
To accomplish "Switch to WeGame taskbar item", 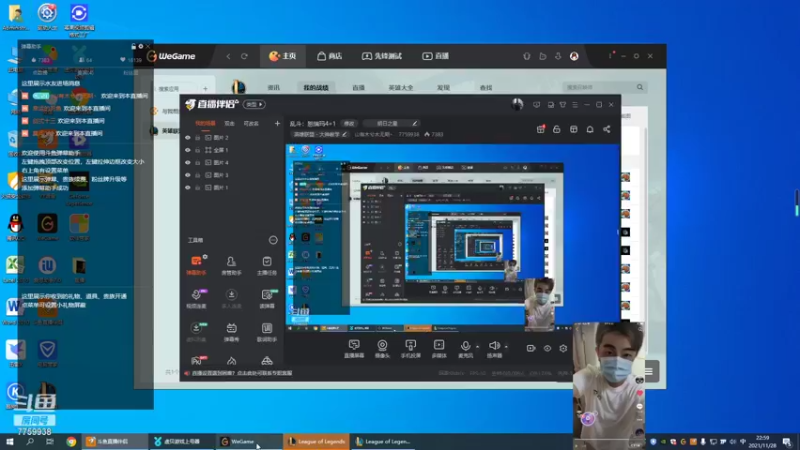I will (x=249, y=441).
